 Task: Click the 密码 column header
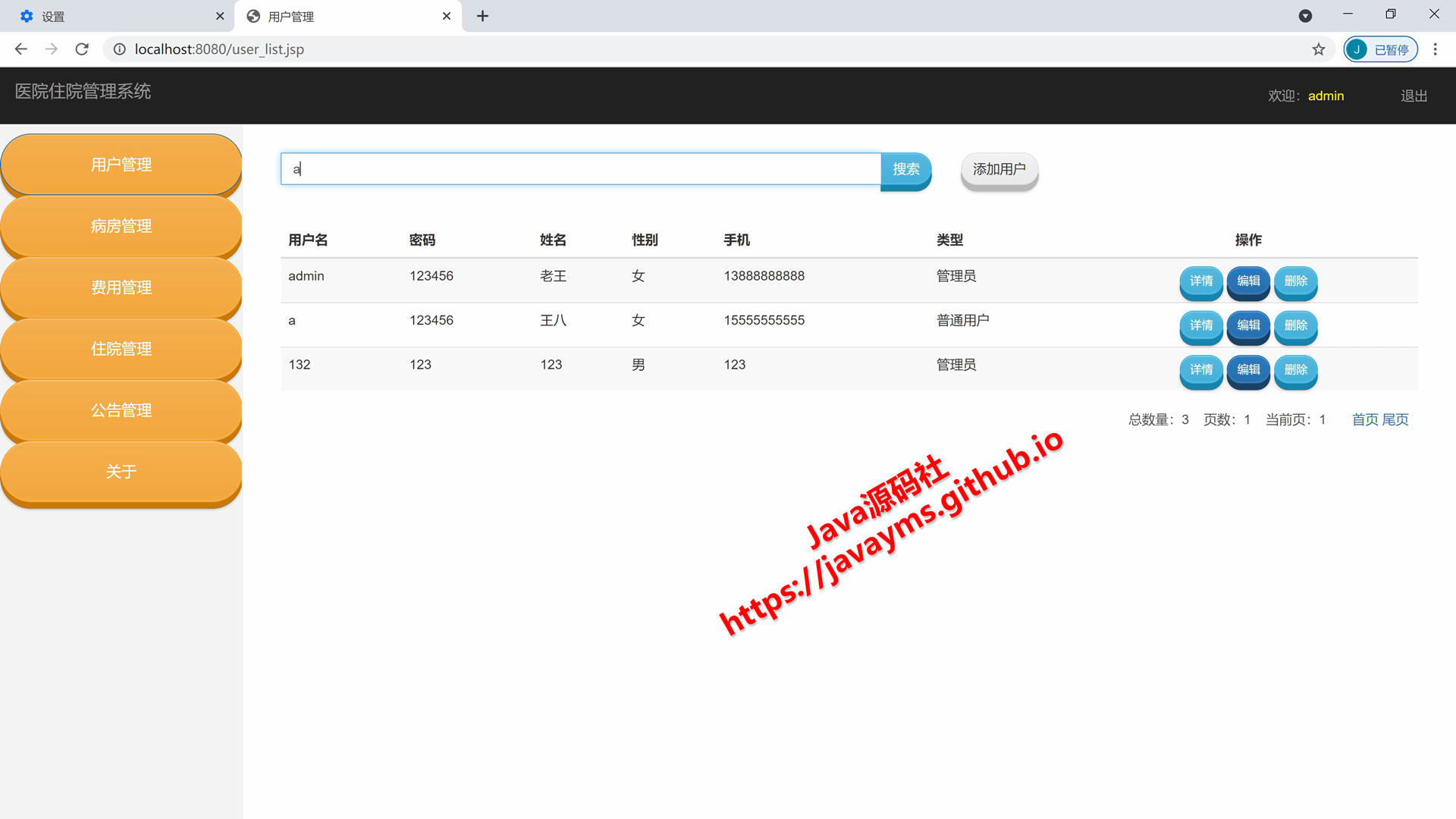click(x=422, y=240)
